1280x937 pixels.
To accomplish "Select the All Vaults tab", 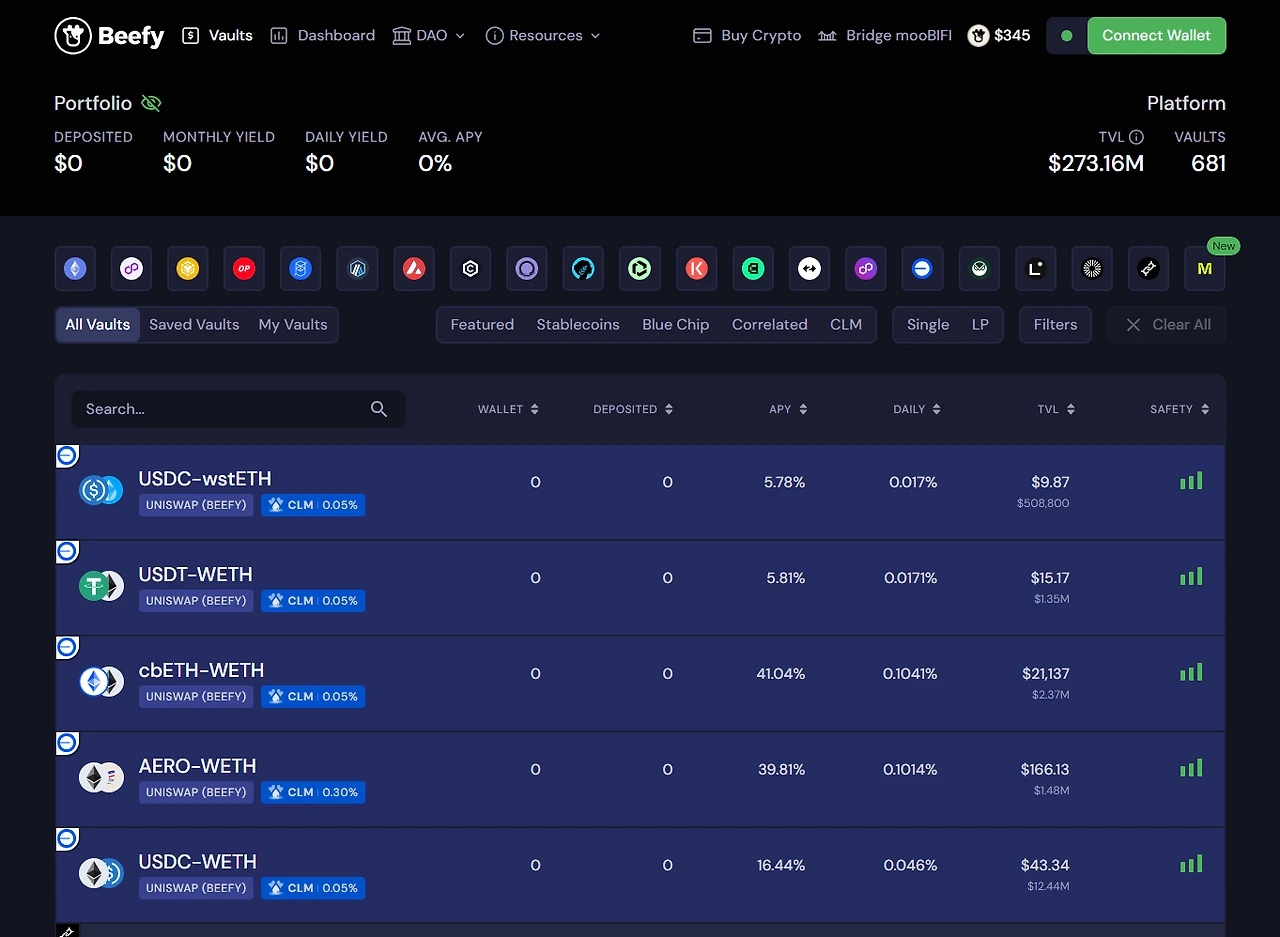I will click(98, 325).
